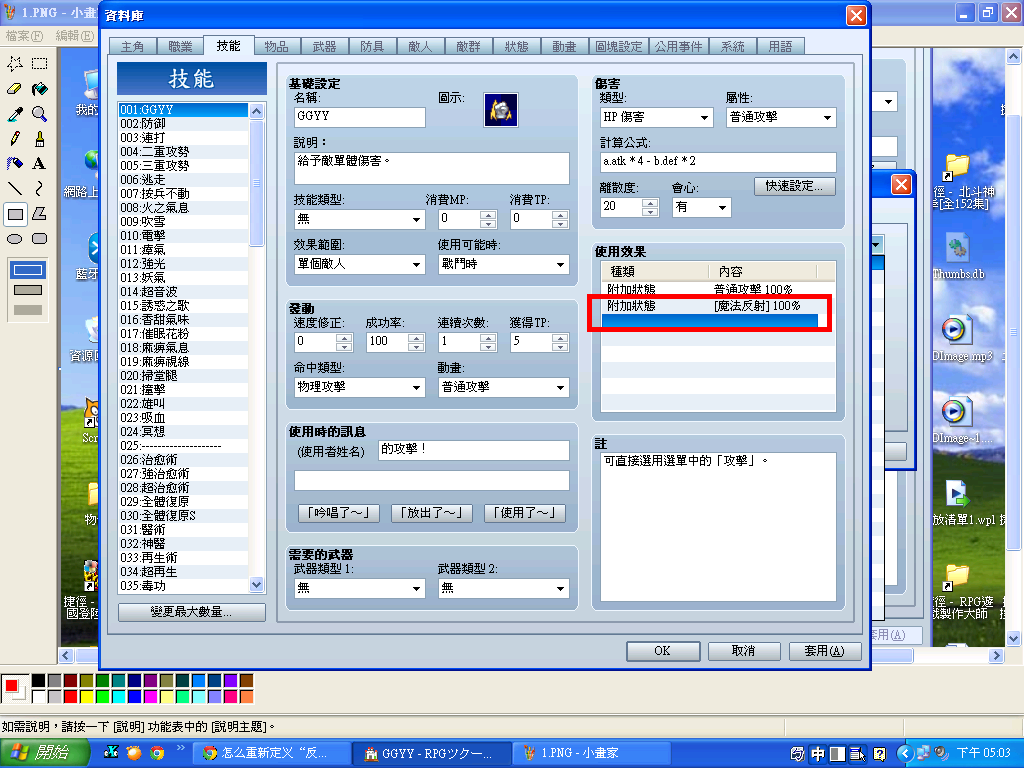The image size is (1024, 768).
Task: Select the Free-Form Select tool in Paint
Action: click(x=15, y=63)
